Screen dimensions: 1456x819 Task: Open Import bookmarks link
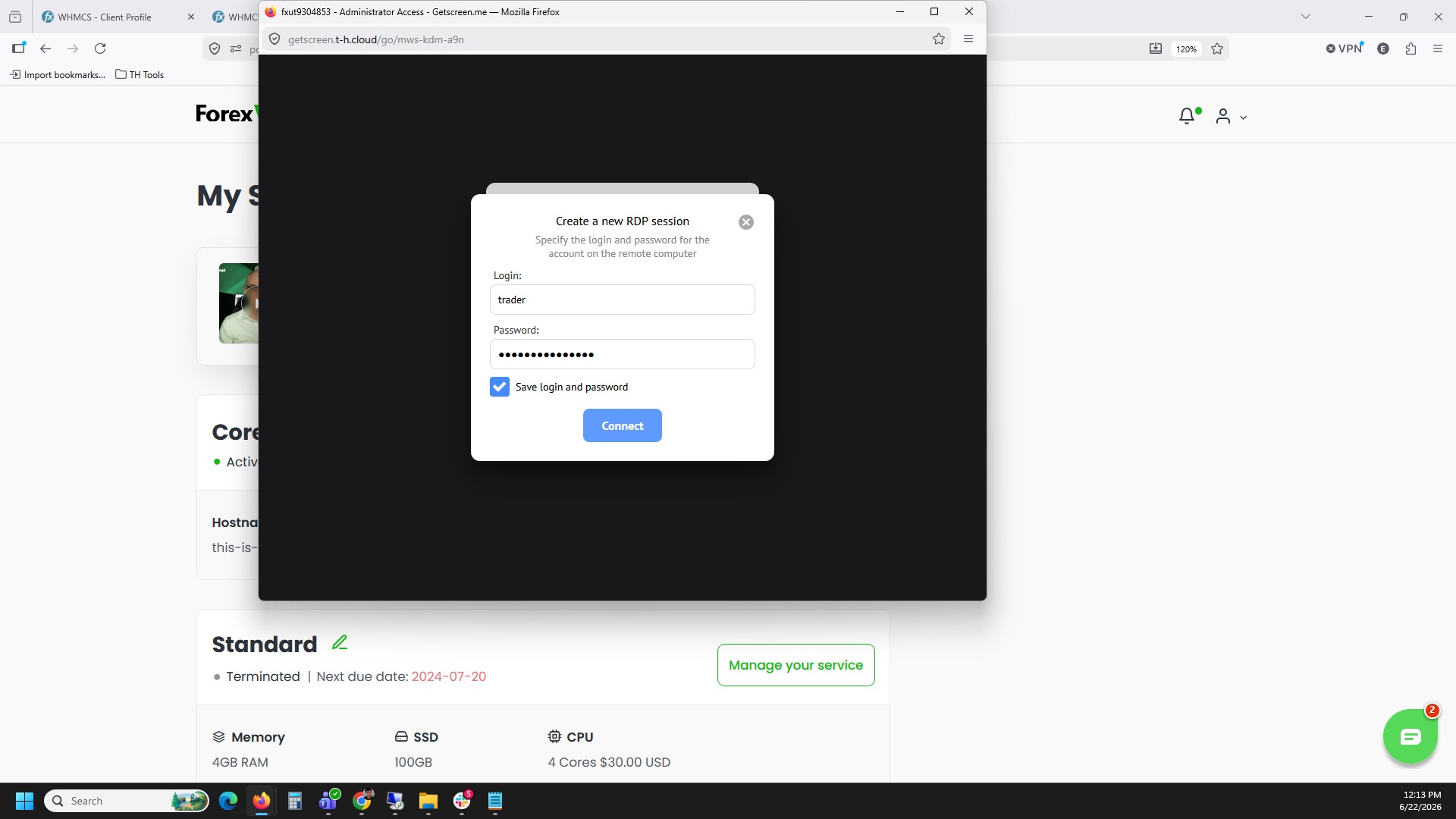coord(58,74)
